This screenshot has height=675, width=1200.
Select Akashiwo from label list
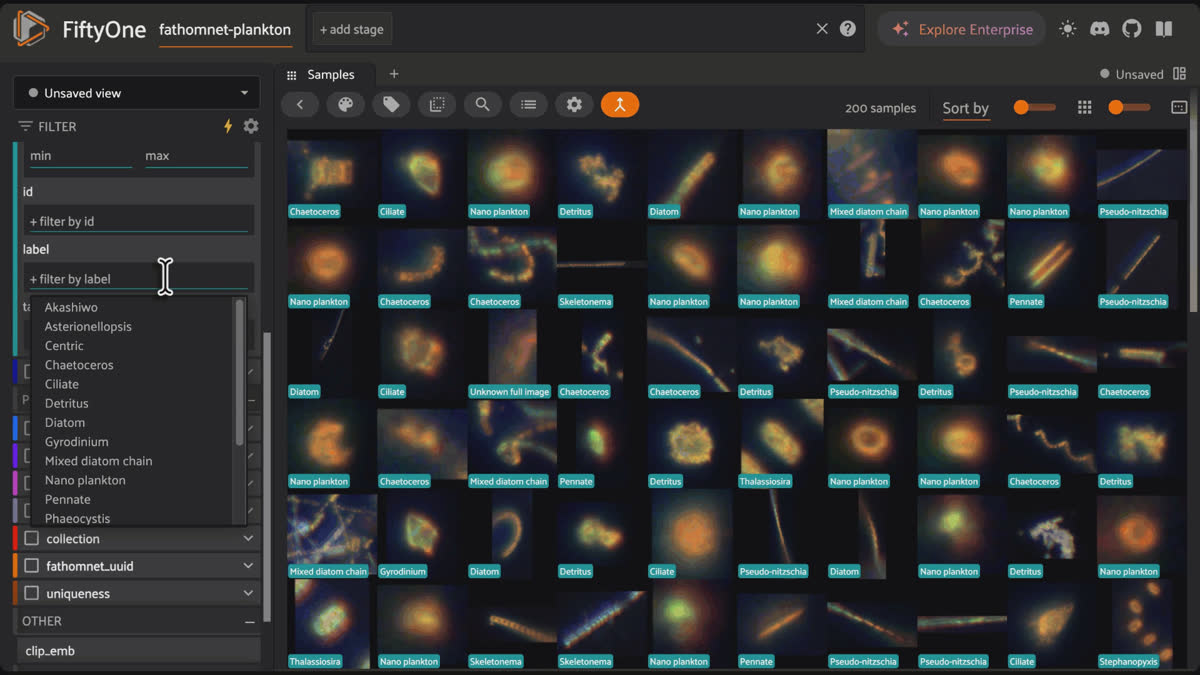click(71, 307)
